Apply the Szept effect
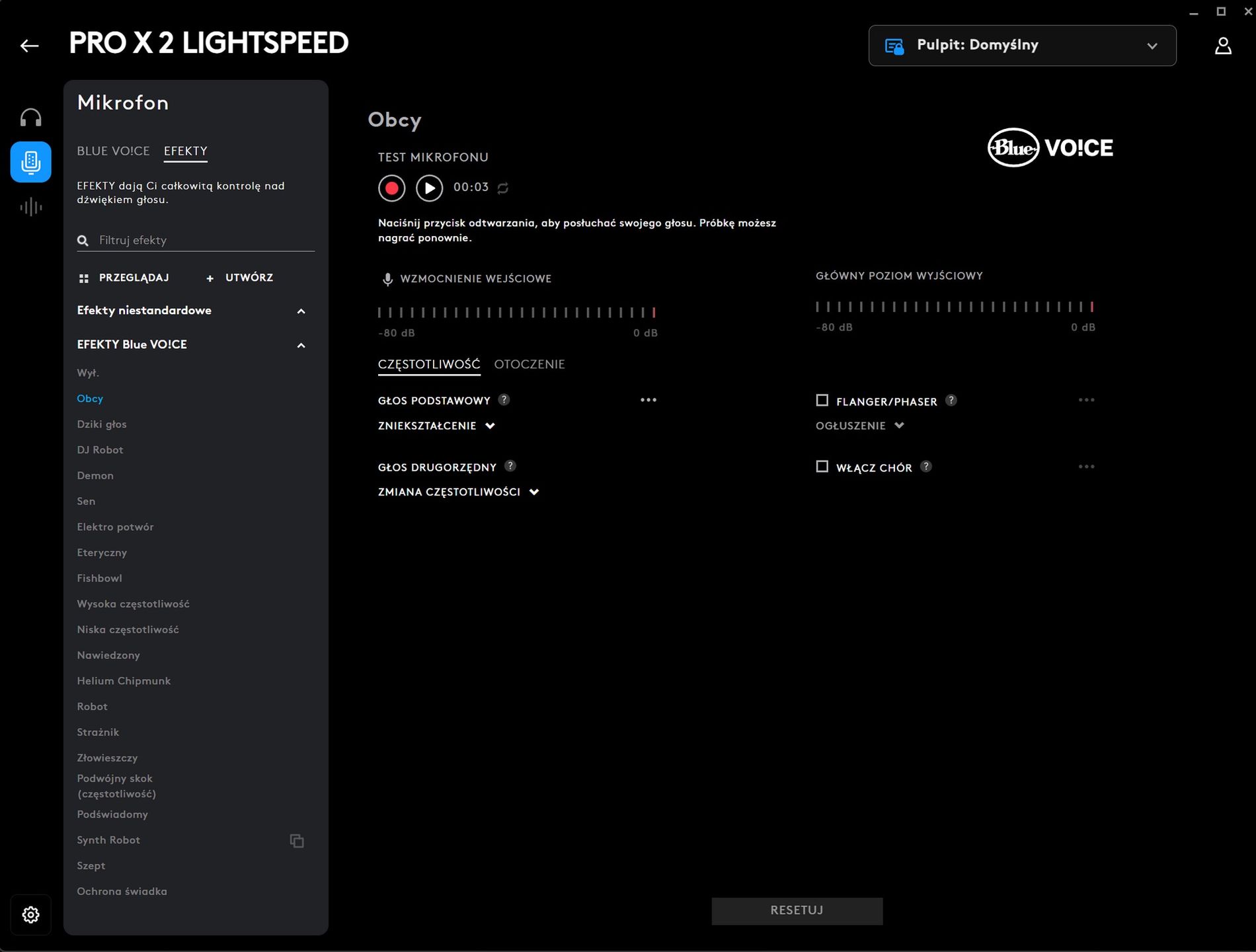1256x952 pixels. tap(91, 867)
